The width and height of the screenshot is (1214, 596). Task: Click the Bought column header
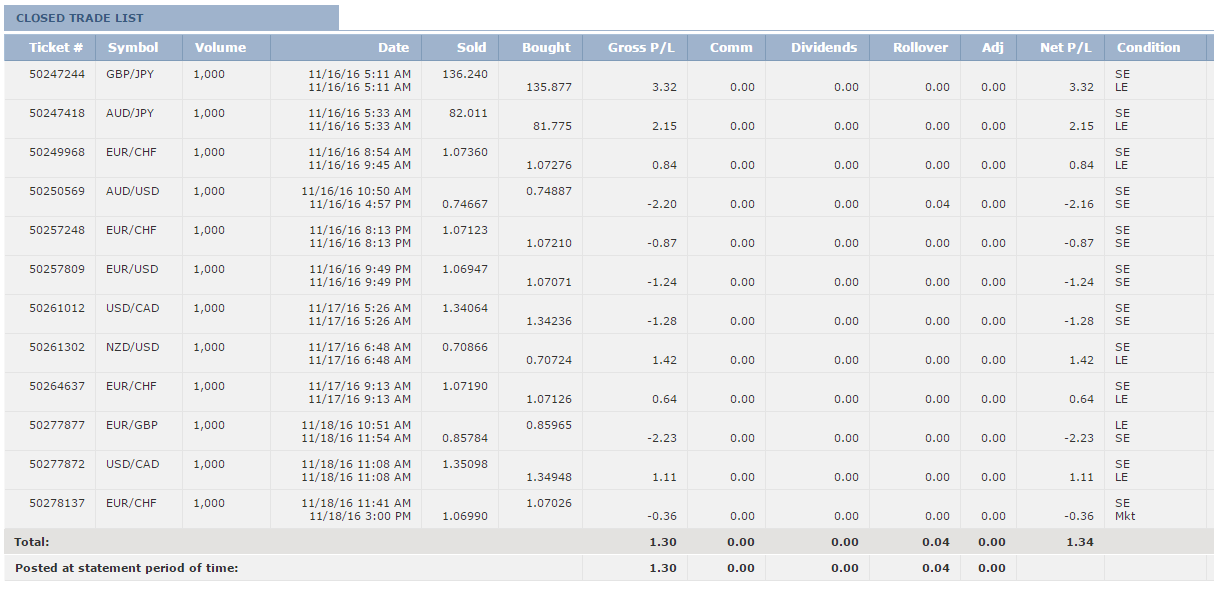(x=540, y=47)
